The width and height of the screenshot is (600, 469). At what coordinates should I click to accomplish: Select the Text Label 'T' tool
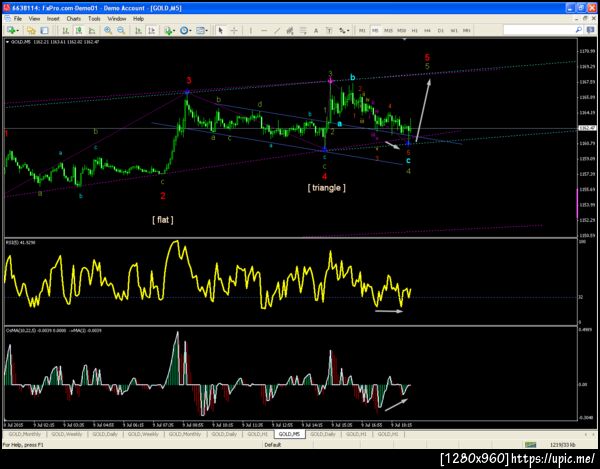[329, 31]
